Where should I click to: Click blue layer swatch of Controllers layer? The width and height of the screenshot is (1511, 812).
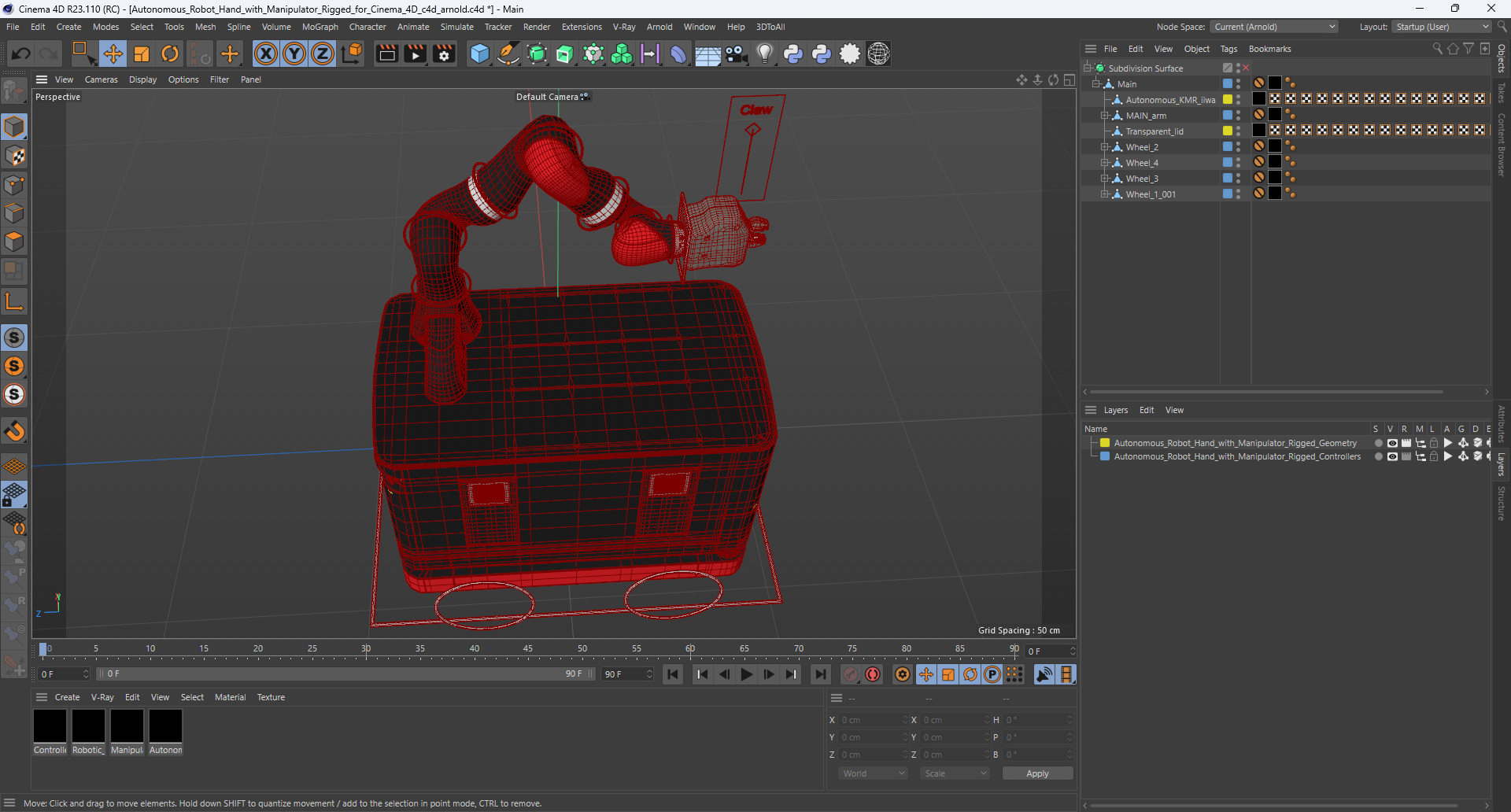(1105, 456)
